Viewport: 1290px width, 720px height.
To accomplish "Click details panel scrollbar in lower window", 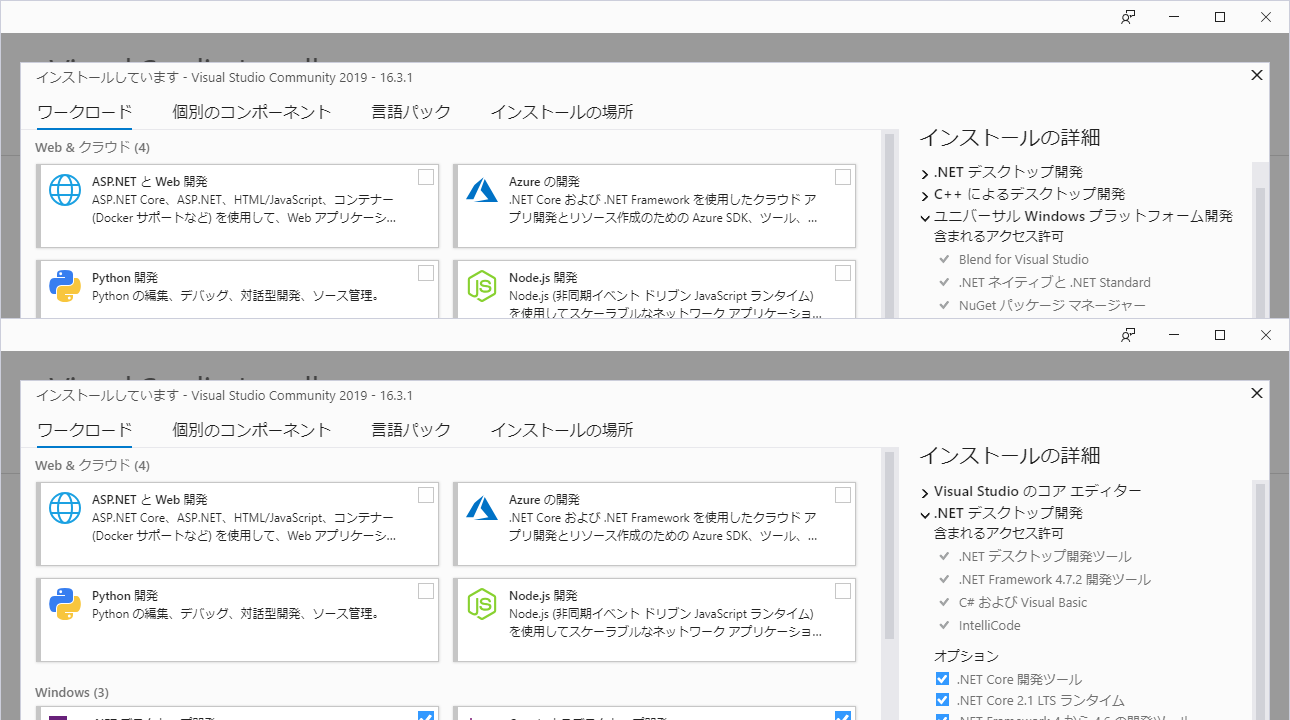I will pyautogui.click(x=1260, y=600).
